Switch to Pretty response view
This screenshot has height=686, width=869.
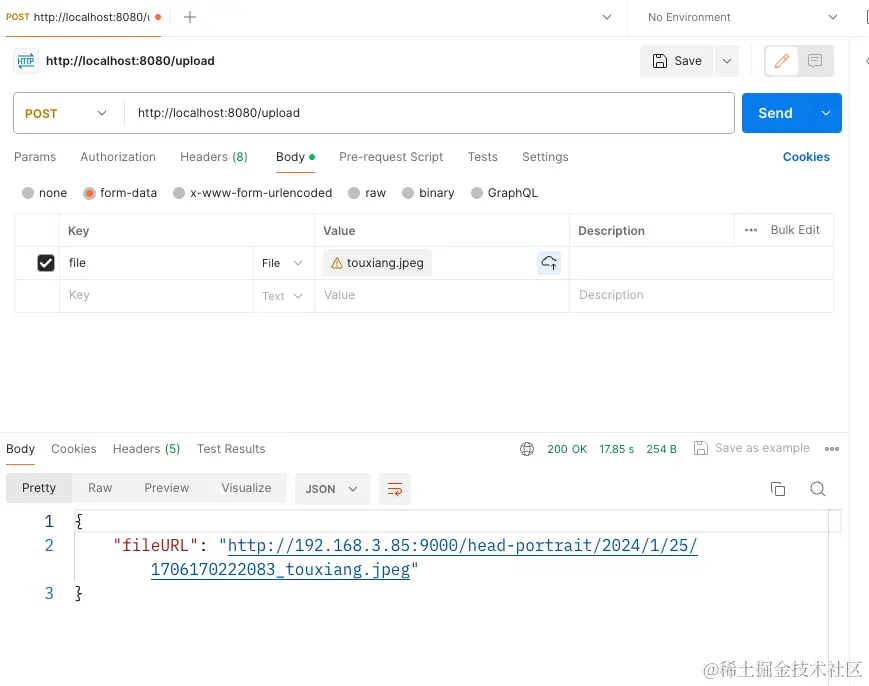point(39,488)
